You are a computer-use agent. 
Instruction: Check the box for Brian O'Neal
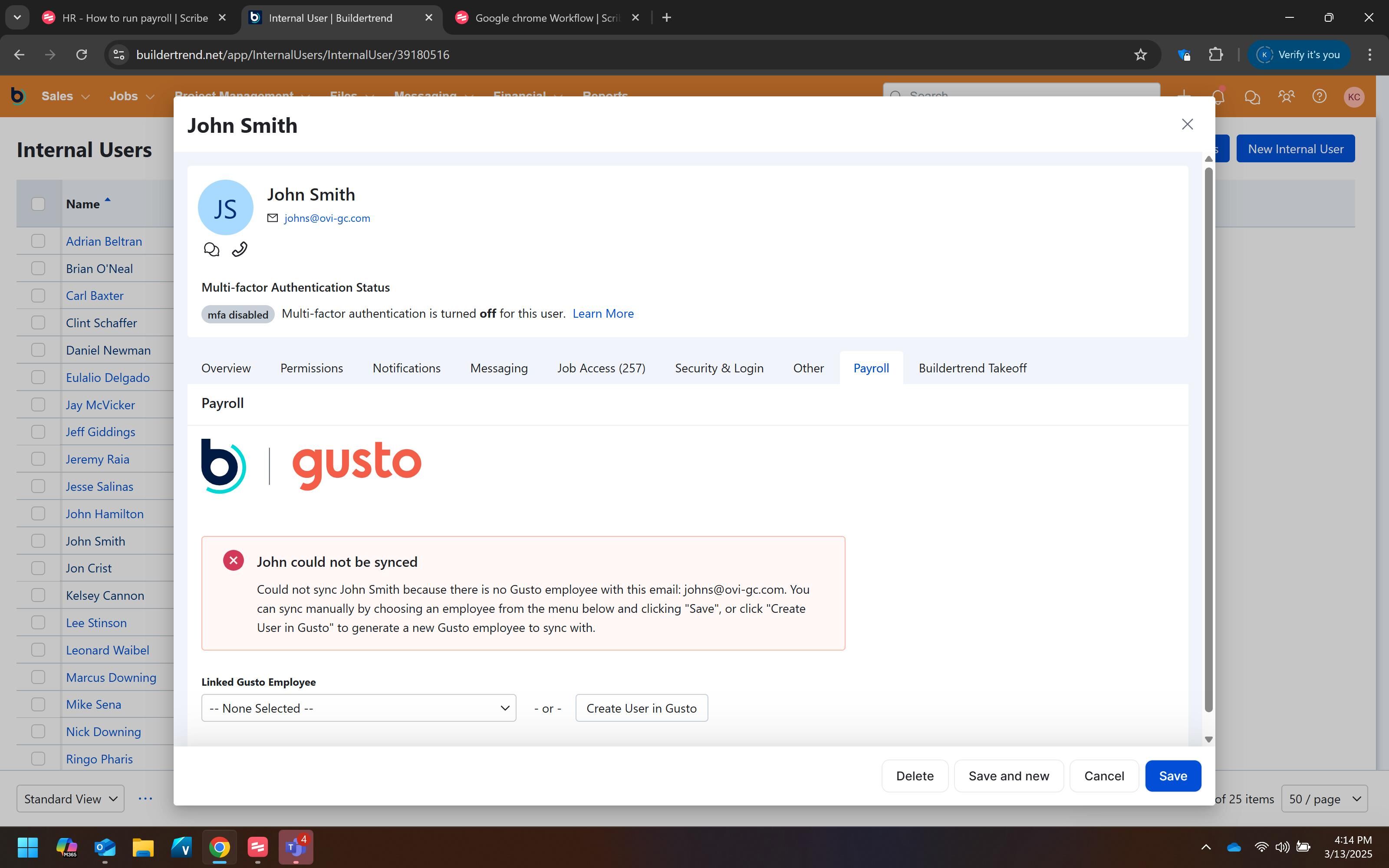coord(38,268)
